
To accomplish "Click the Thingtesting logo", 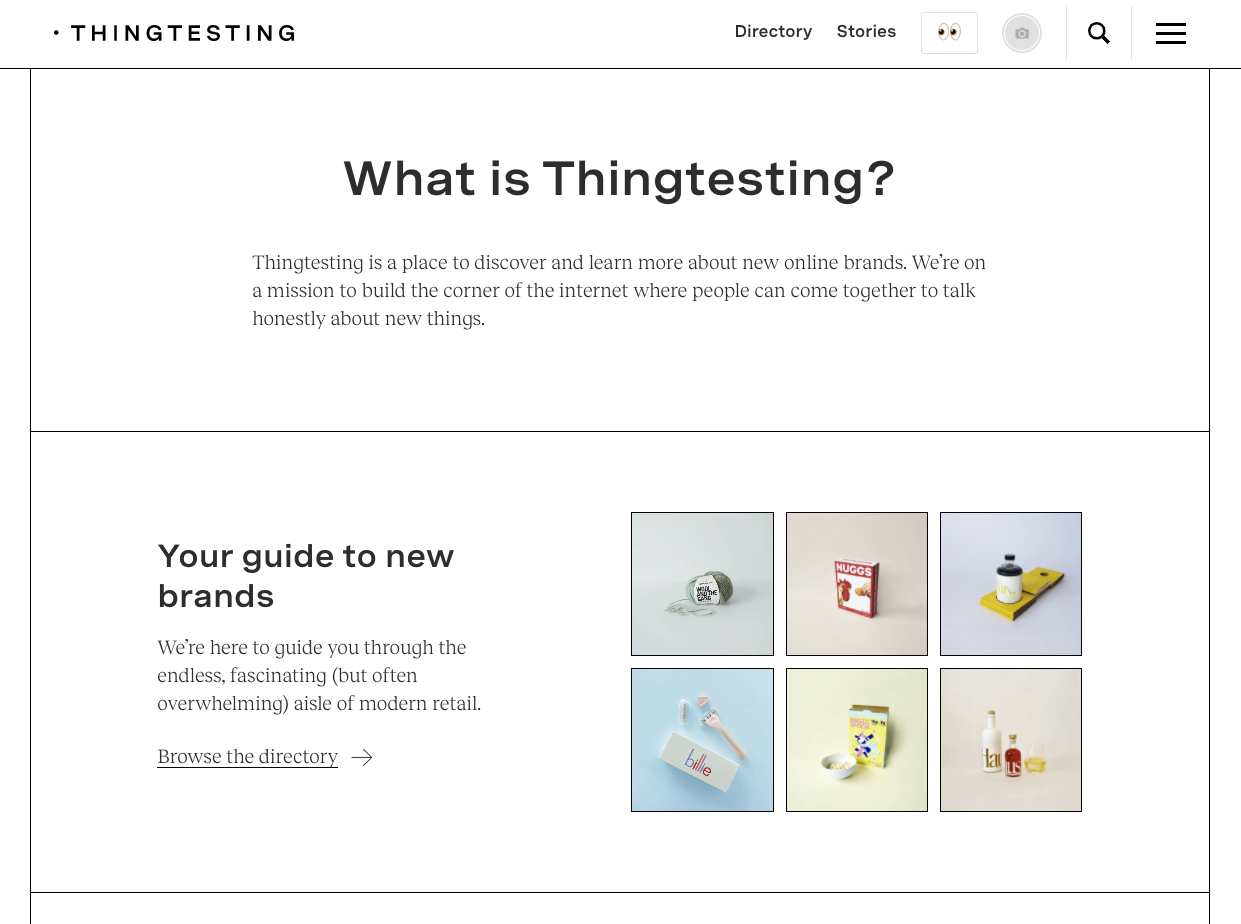I will pos(183,33).
